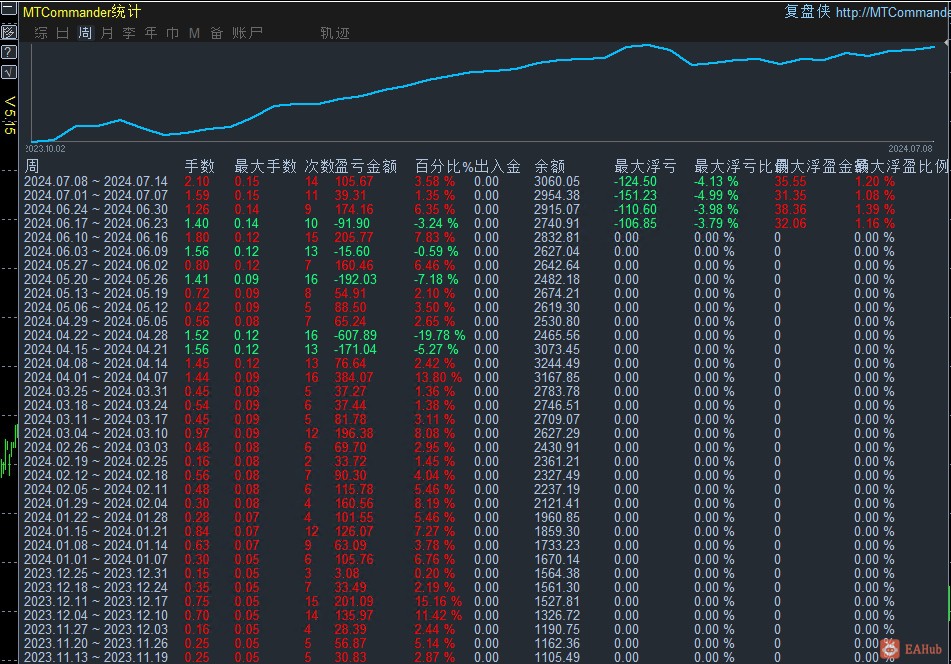The width and height of the screenshot is (951, 664).
Task: Click the EAHub robot logo icon
Action: click(888, 649)
